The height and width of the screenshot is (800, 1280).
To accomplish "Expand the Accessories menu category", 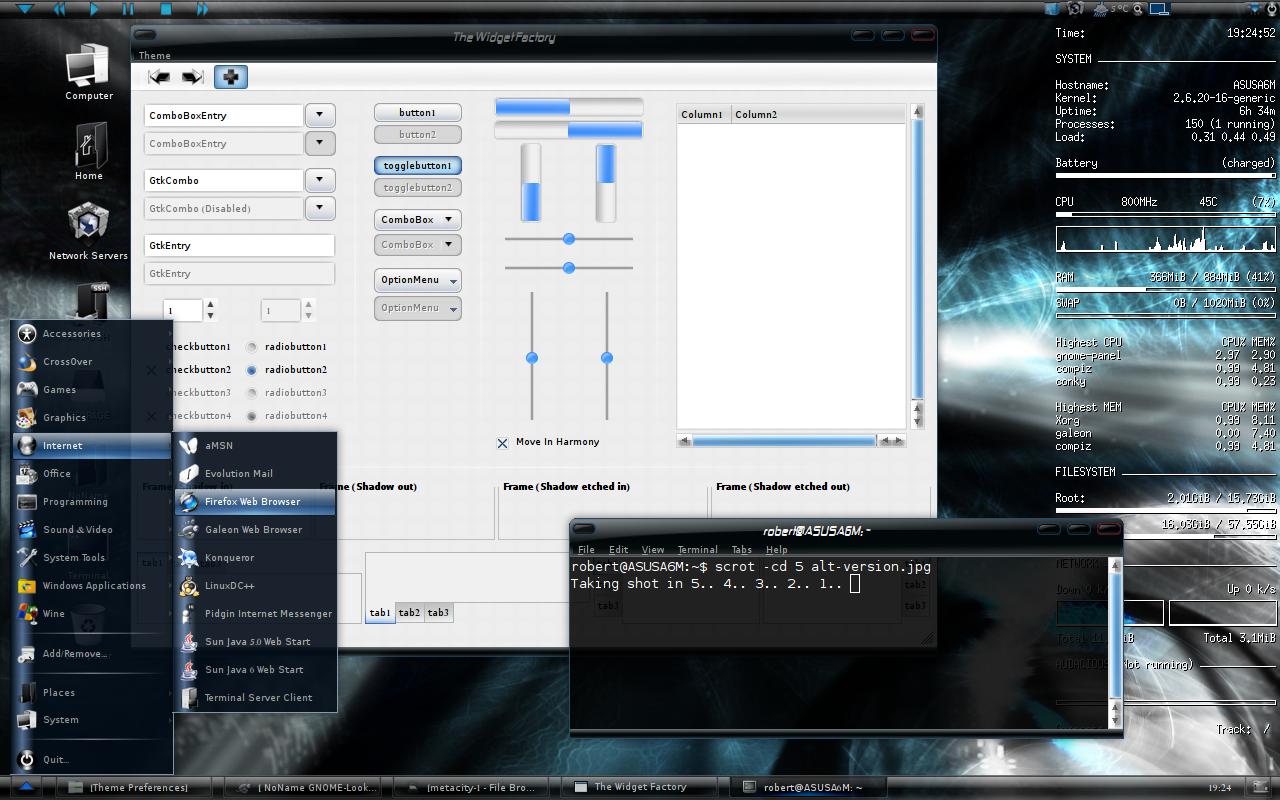I will coord(92,334).
